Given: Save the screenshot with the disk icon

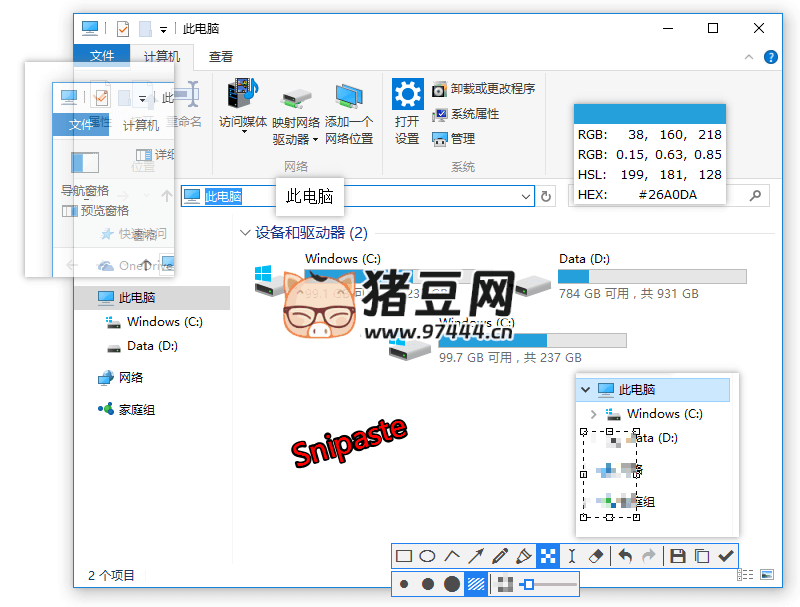Looking at the screenshot, I should coord(678,555).
